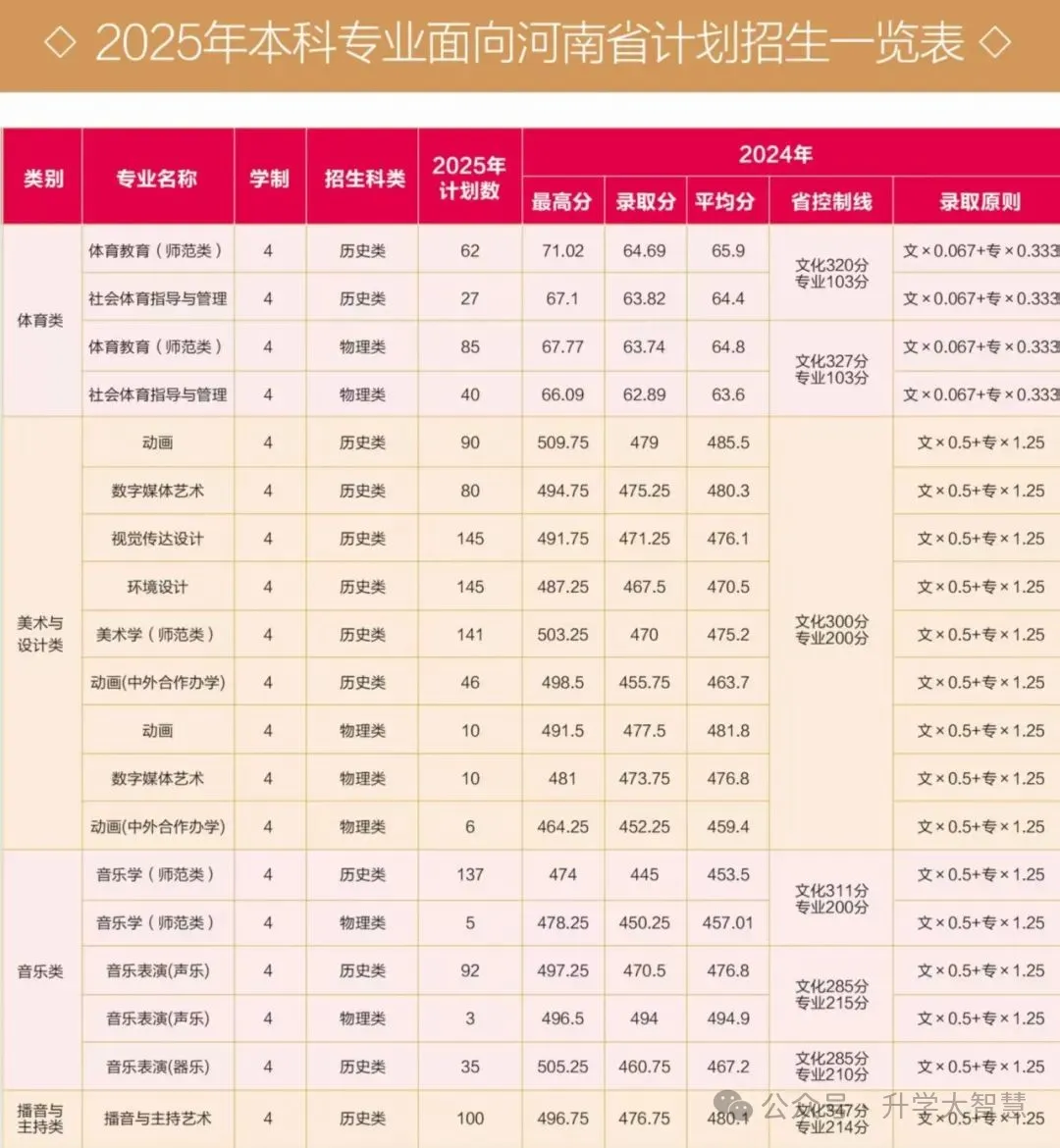Click the plan number '27'

469,298
